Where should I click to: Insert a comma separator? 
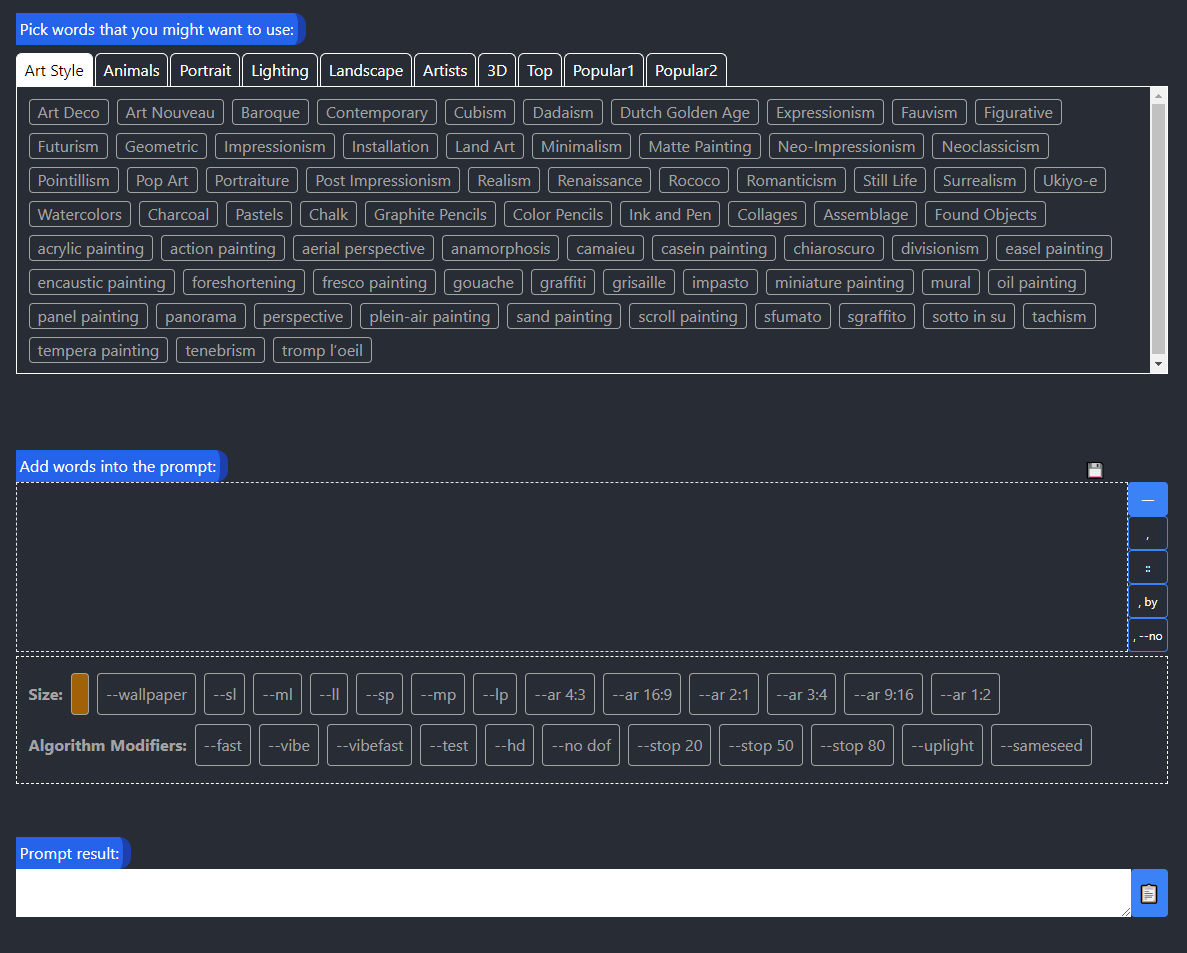pyautogui.click(x=1148, y=534)
